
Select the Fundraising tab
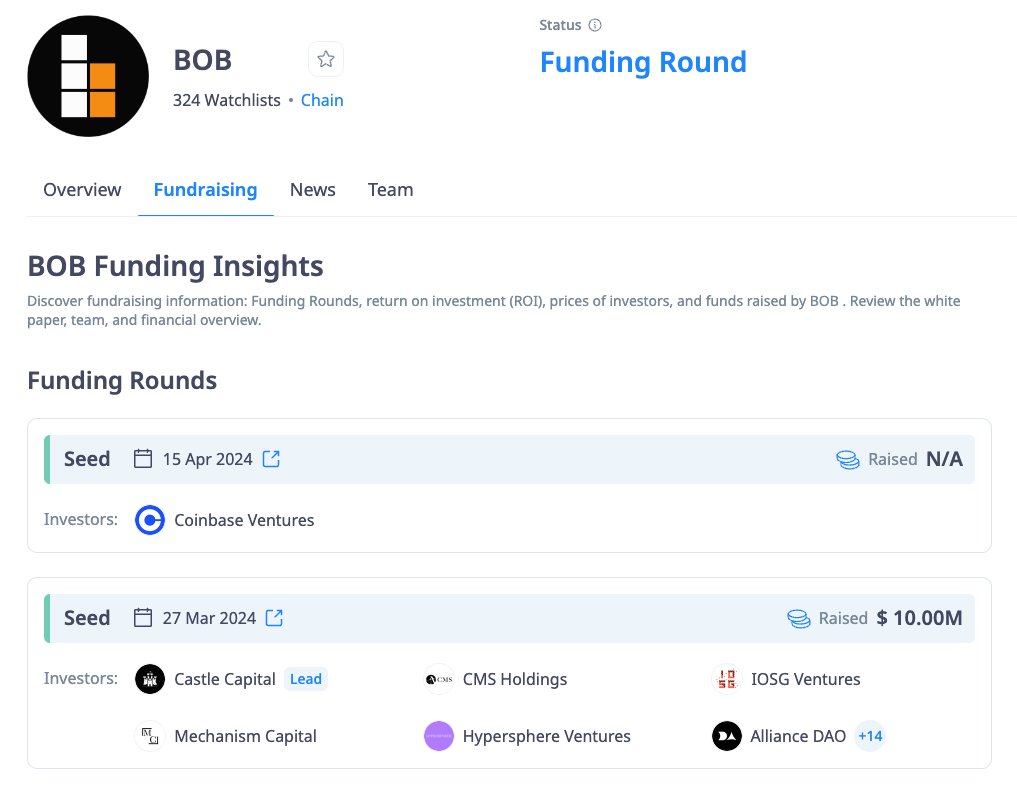(x=205, y=190)
